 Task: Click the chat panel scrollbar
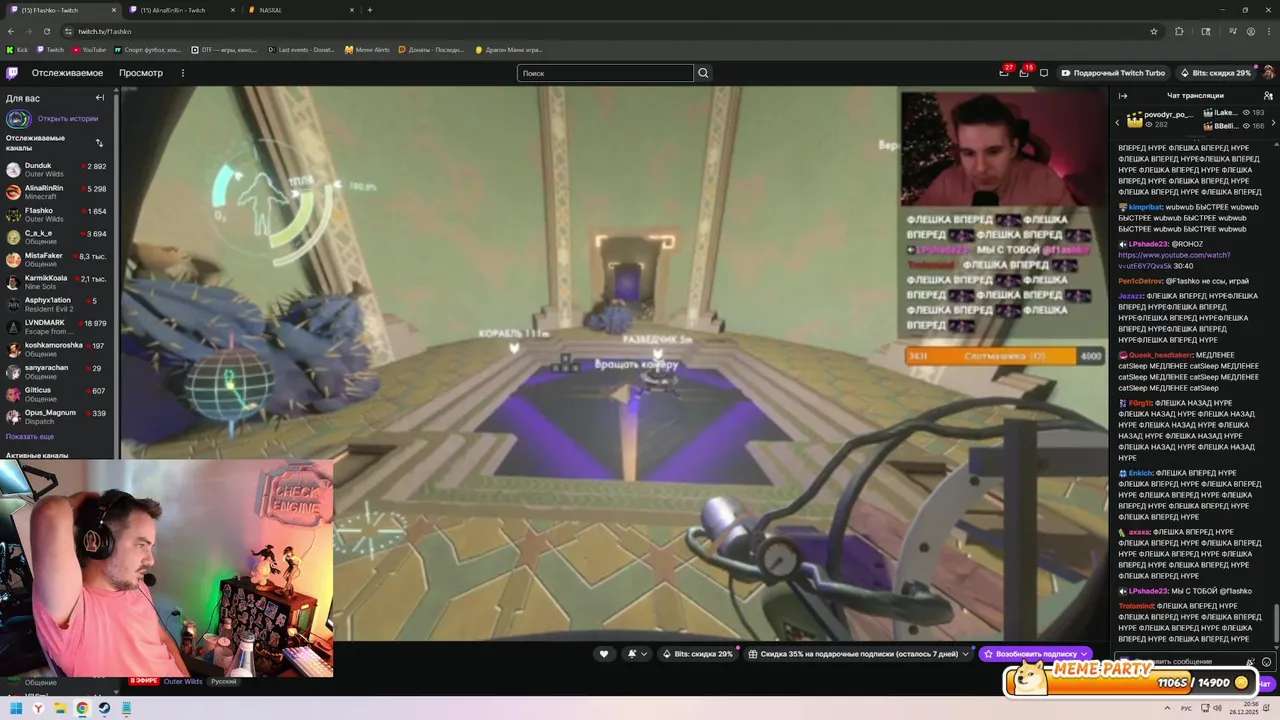tap(1276, 625)
